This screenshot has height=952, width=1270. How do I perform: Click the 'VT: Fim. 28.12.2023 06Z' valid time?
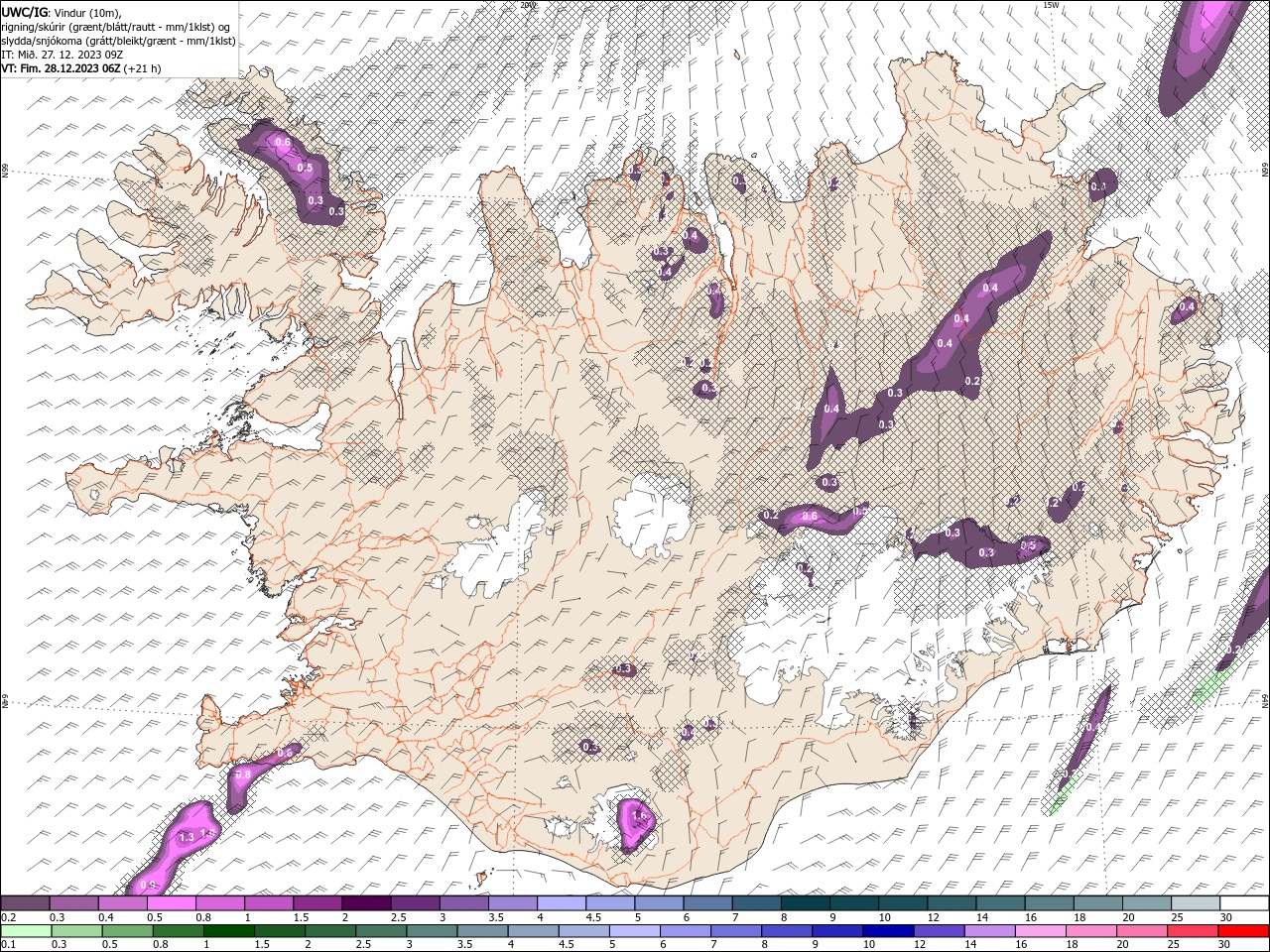coord(61,68)
